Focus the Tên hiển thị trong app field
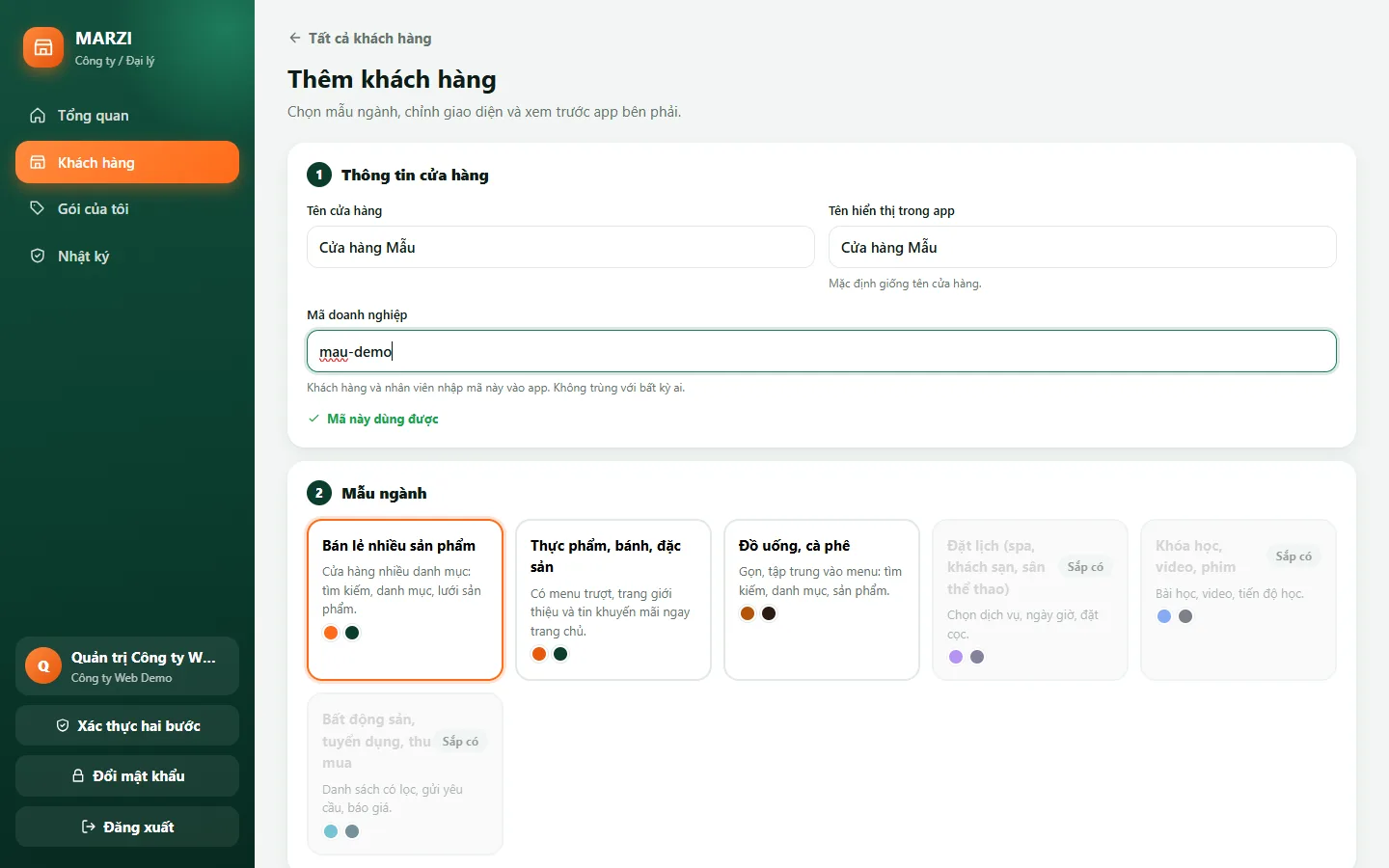Viewport: 1389px width, 868px height. [1082, 247]
